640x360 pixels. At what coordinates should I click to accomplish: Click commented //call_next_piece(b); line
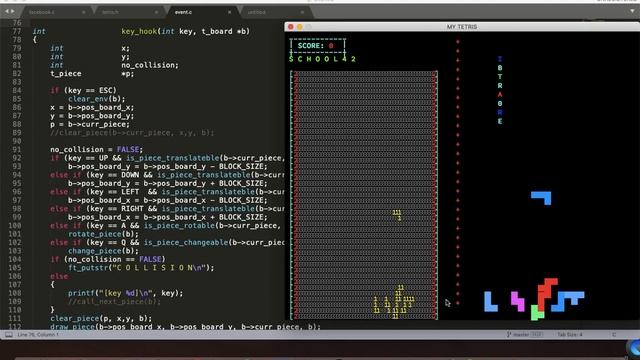click(x=114, y=302)
